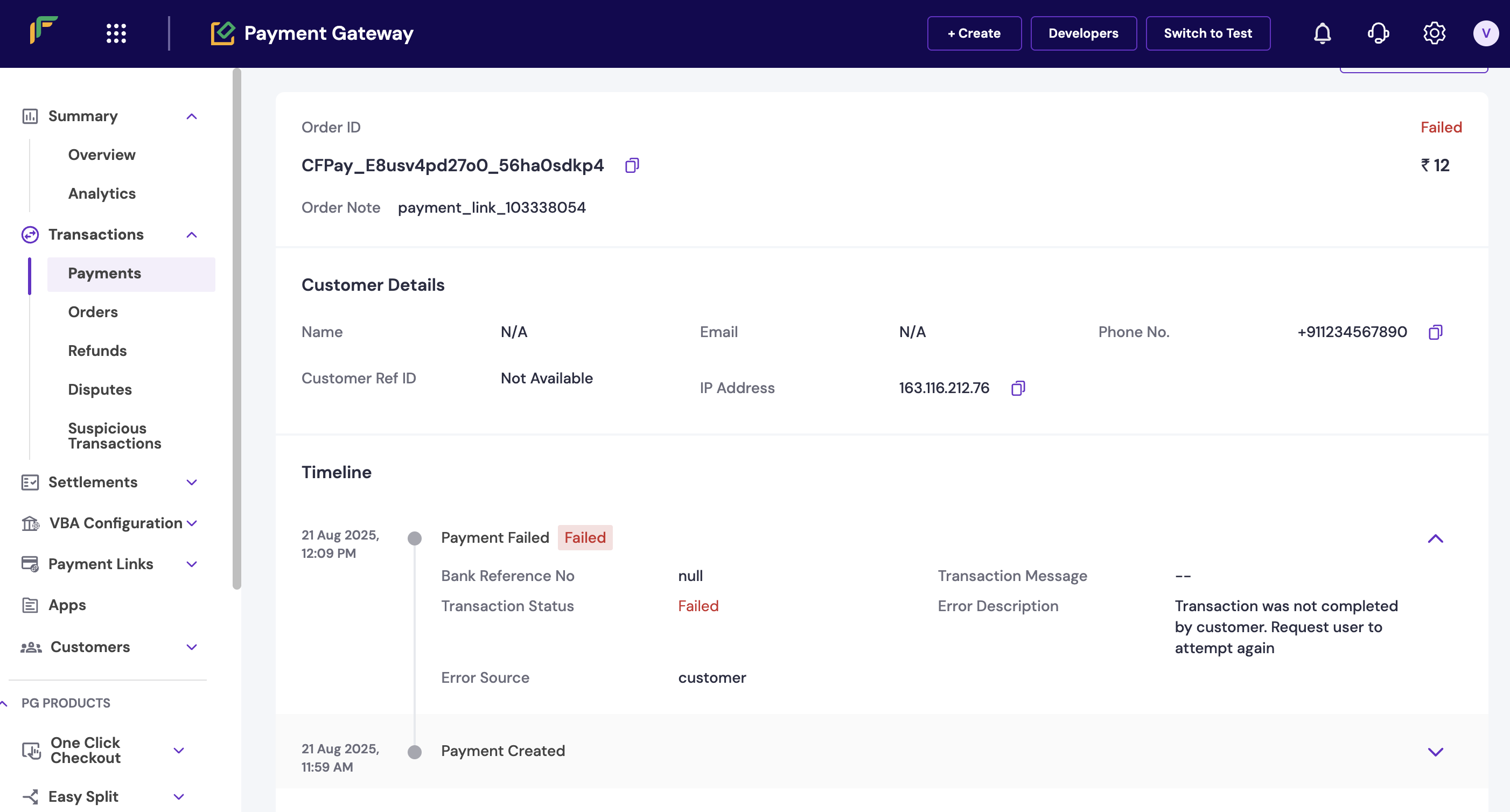Collapse the Transactions sidebar section
This screenshot has height=812, width=1510.
click(192, 235)
